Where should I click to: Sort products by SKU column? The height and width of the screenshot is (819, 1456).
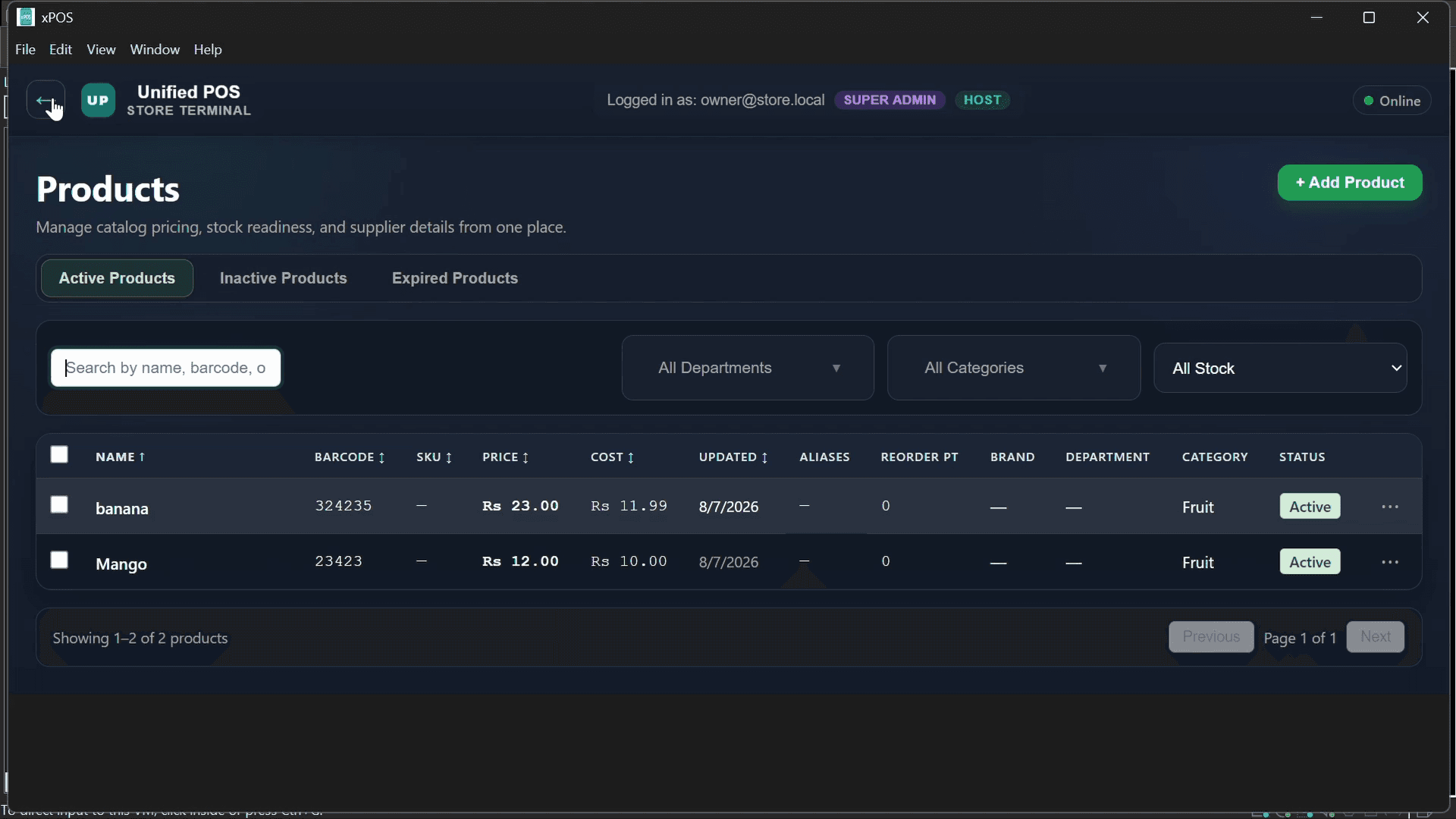(x=434, y=457)
